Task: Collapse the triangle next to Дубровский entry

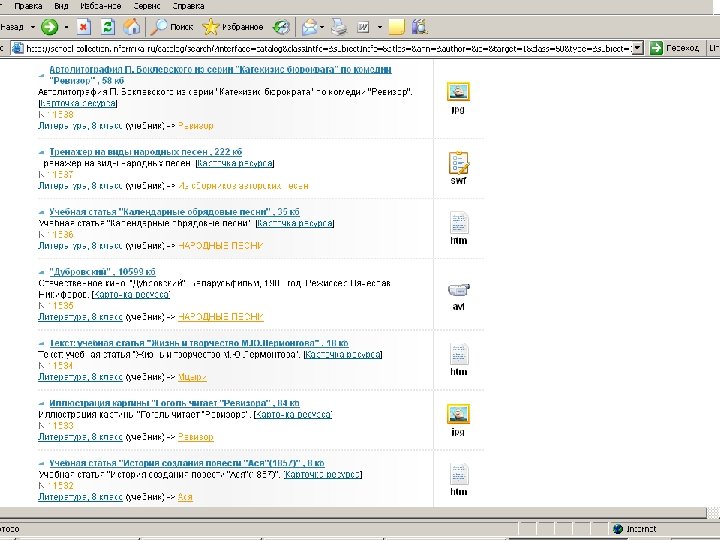Action: pos(41,272)
